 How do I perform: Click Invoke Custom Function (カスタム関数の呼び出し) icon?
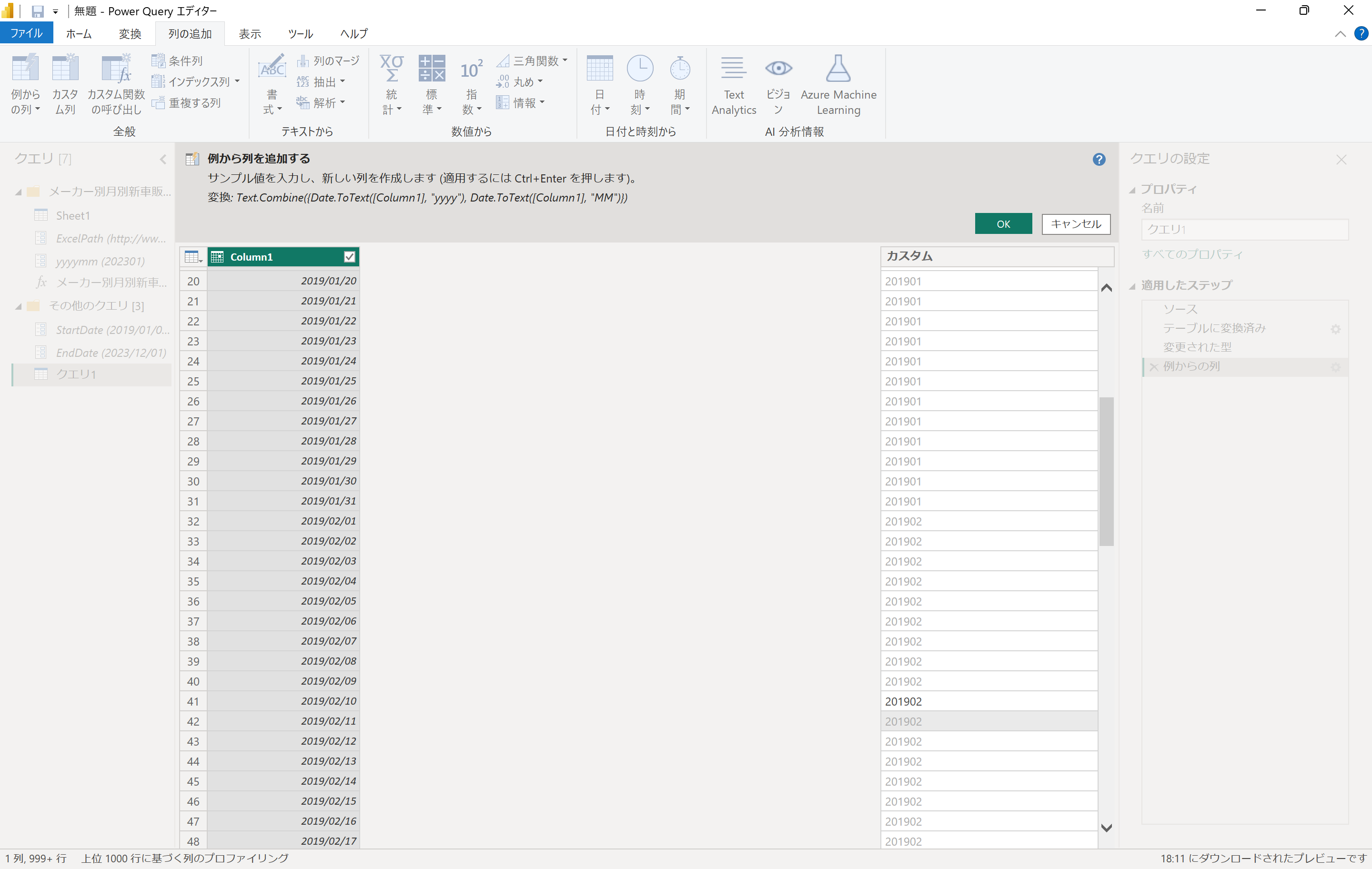(116, 70)
